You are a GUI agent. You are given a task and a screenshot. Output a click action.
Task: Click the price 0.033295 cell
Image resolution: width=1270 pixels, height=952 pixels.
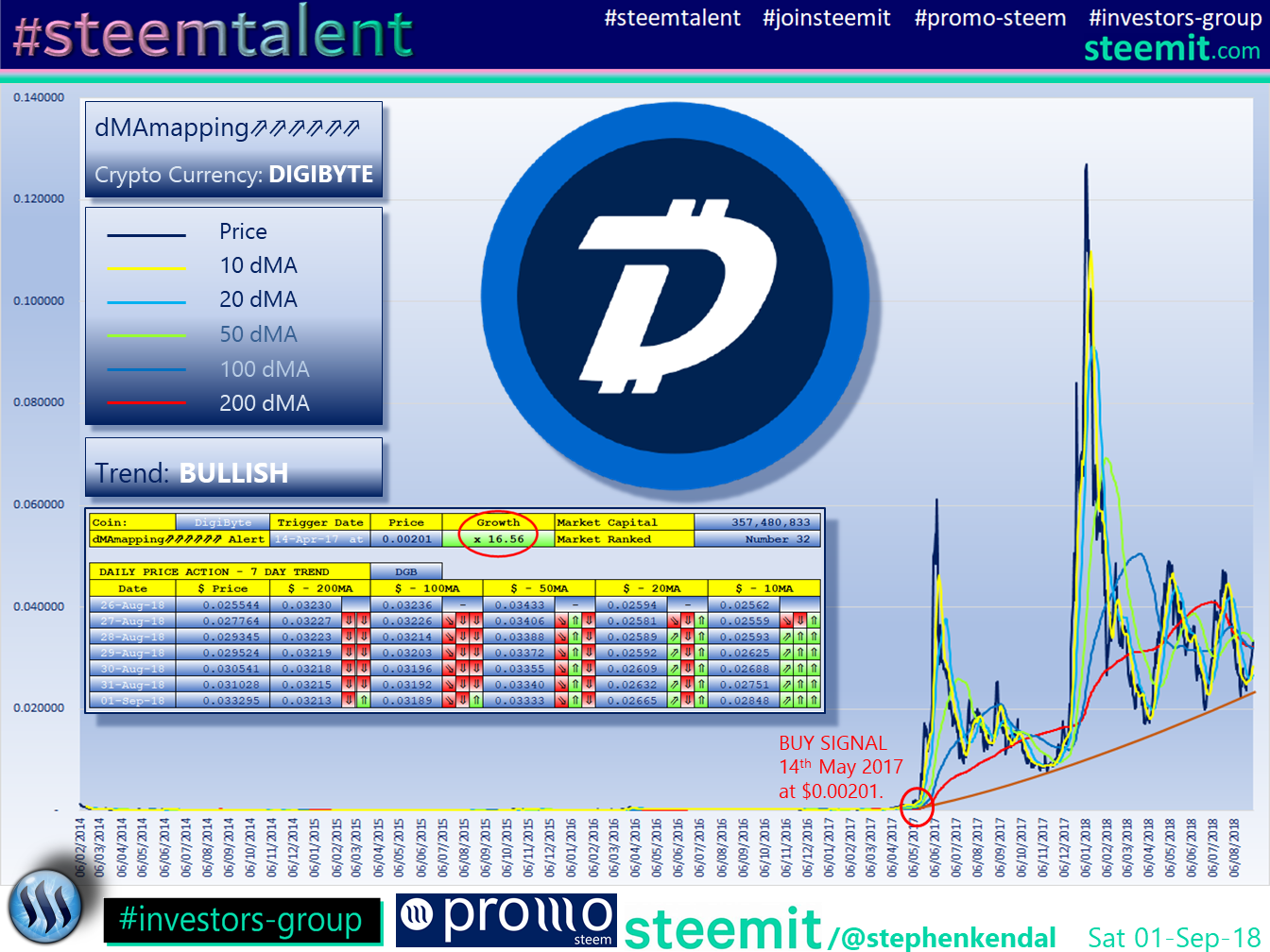(223, 701)
